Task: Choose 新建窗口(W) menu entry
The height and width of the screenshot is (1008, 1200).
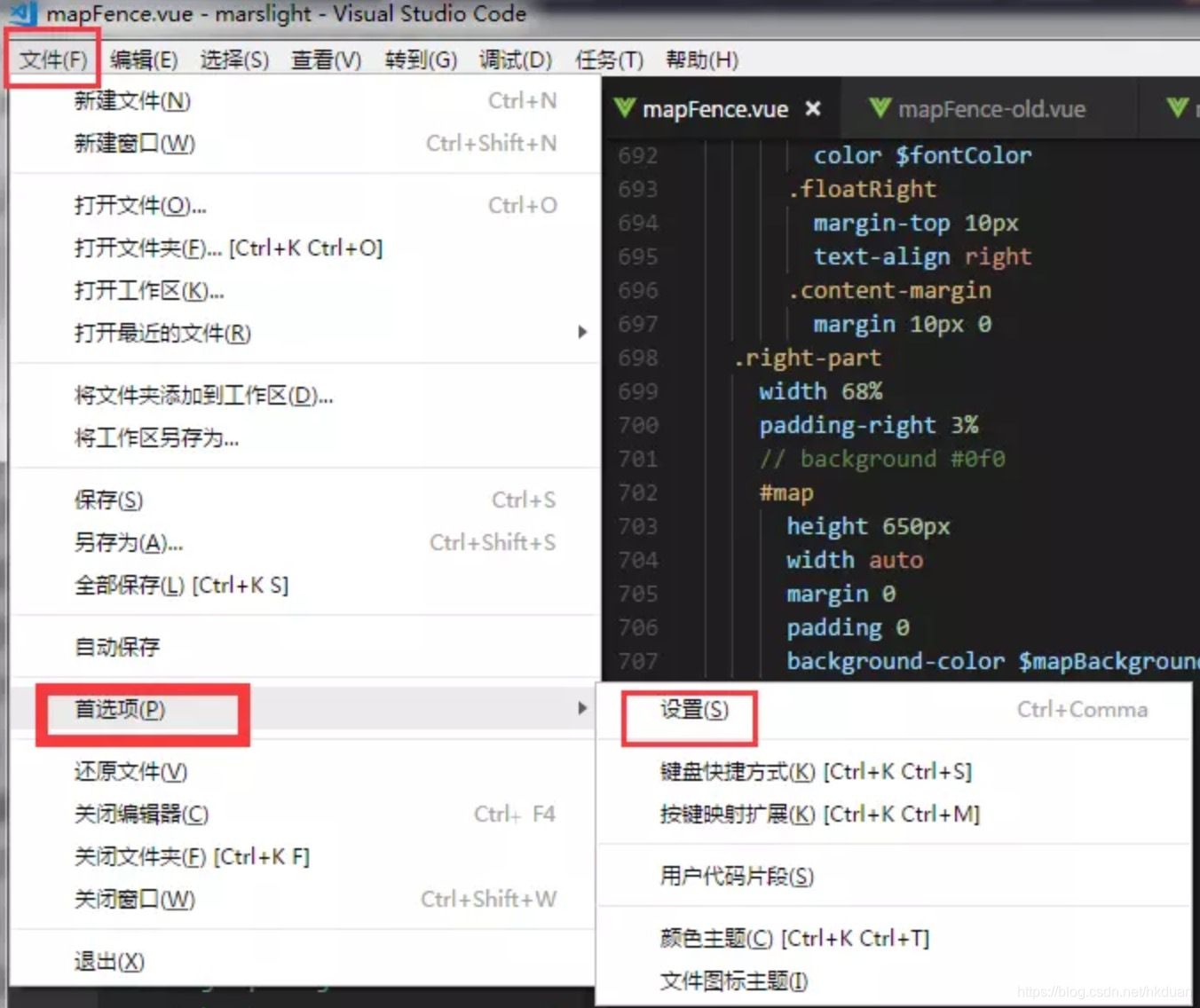Action: (304, 143)
